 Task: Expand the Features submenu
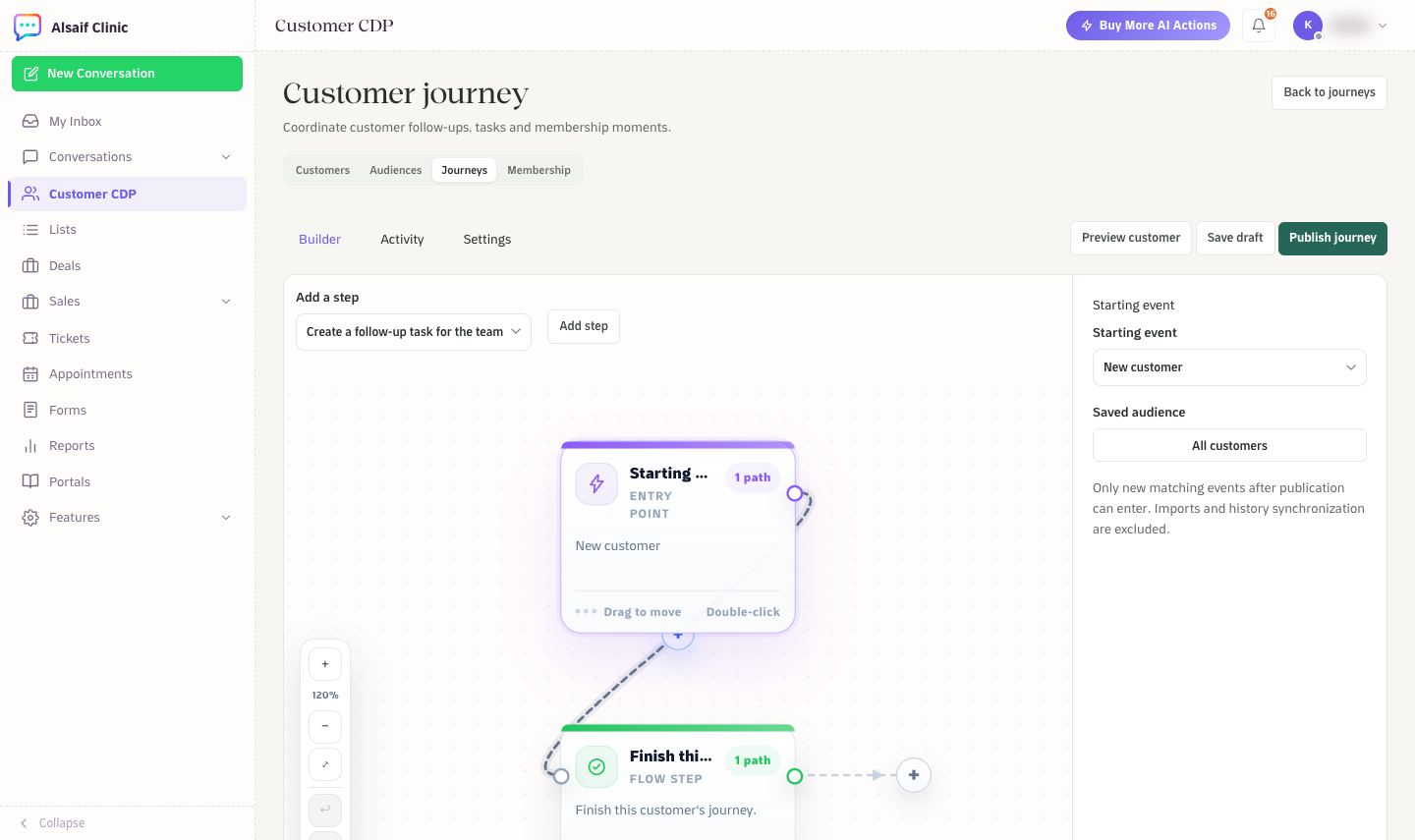coord(226,518)
